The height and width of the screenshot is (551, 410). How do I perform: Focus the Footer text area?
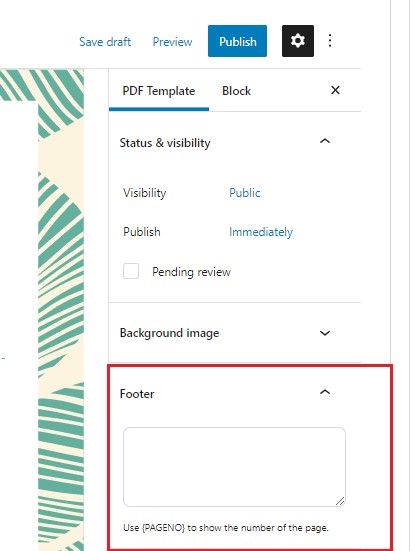pos(234,467)
